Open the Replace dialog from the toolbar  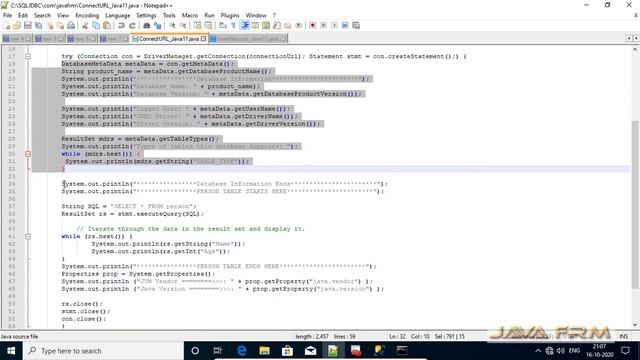(x=157, y=25)
